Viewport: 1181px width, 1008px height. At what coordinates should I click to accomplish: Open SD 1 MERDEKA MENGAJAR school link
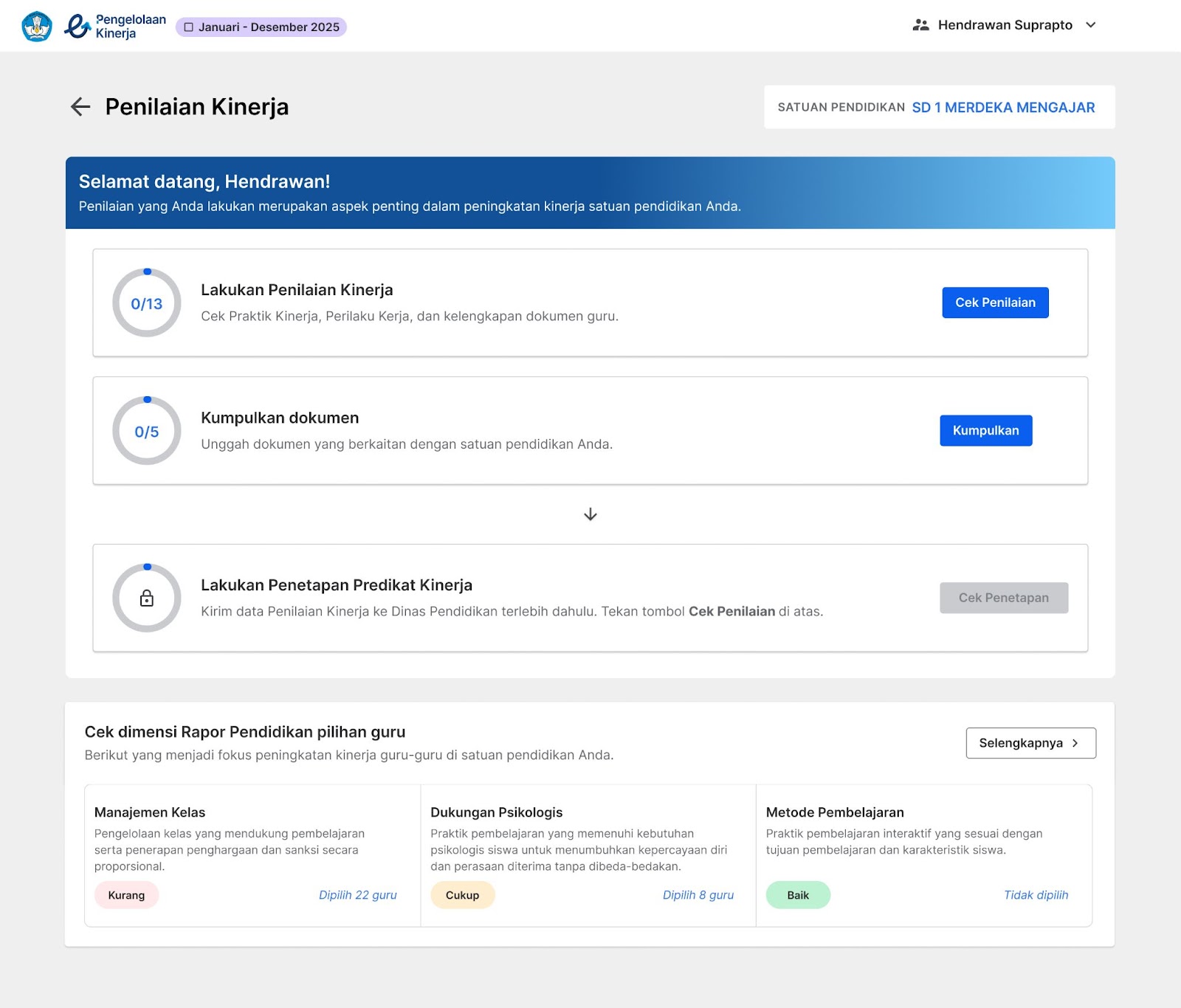click(x=1003, y=108)
